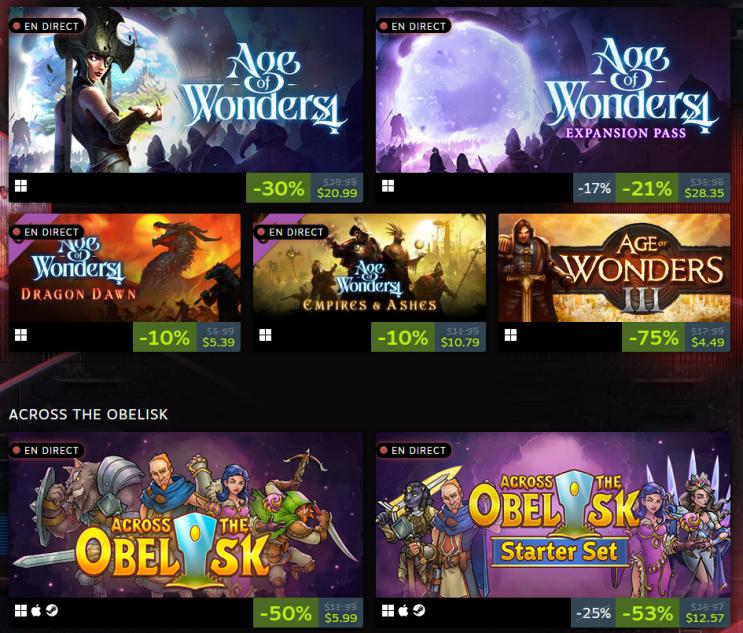This screenshot has width=743, height=633.
Task: Click apple icon under Obelisk Starter Set
Action: 403,611
